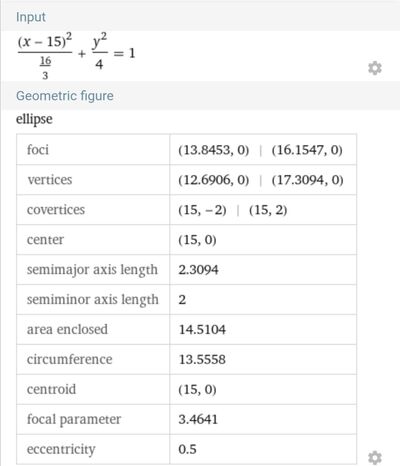Click the ellipse figure name

click(x=34, y=119)
